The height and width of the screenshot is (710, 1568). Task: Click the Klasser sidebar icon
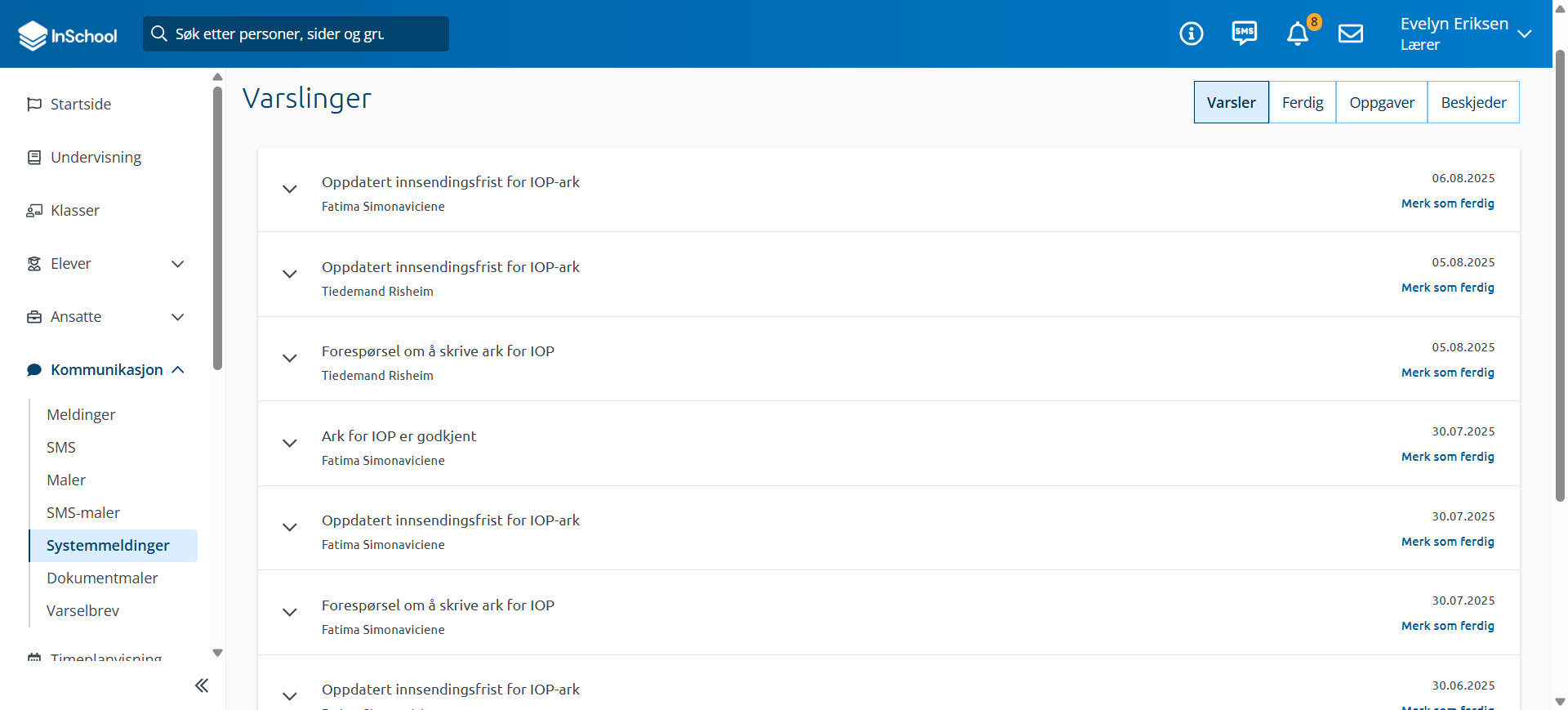click(x=34, y=211)
